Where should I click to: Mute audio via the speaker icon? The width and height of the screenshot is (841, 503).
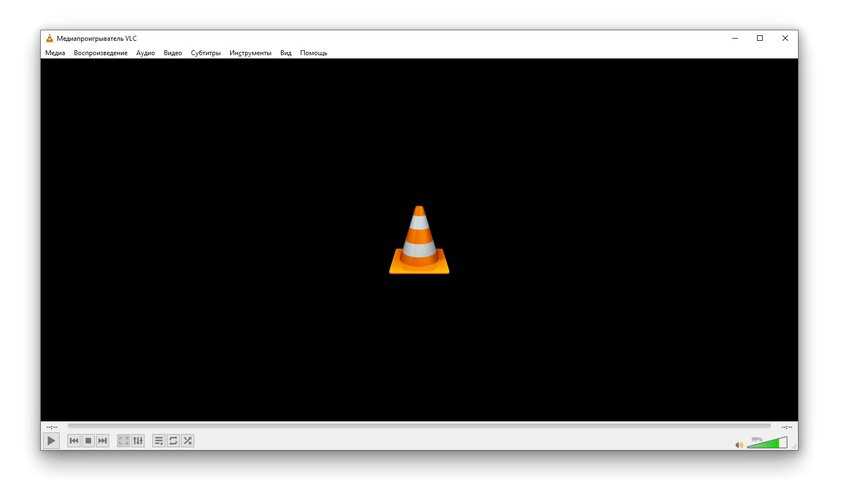coord(739,444)
